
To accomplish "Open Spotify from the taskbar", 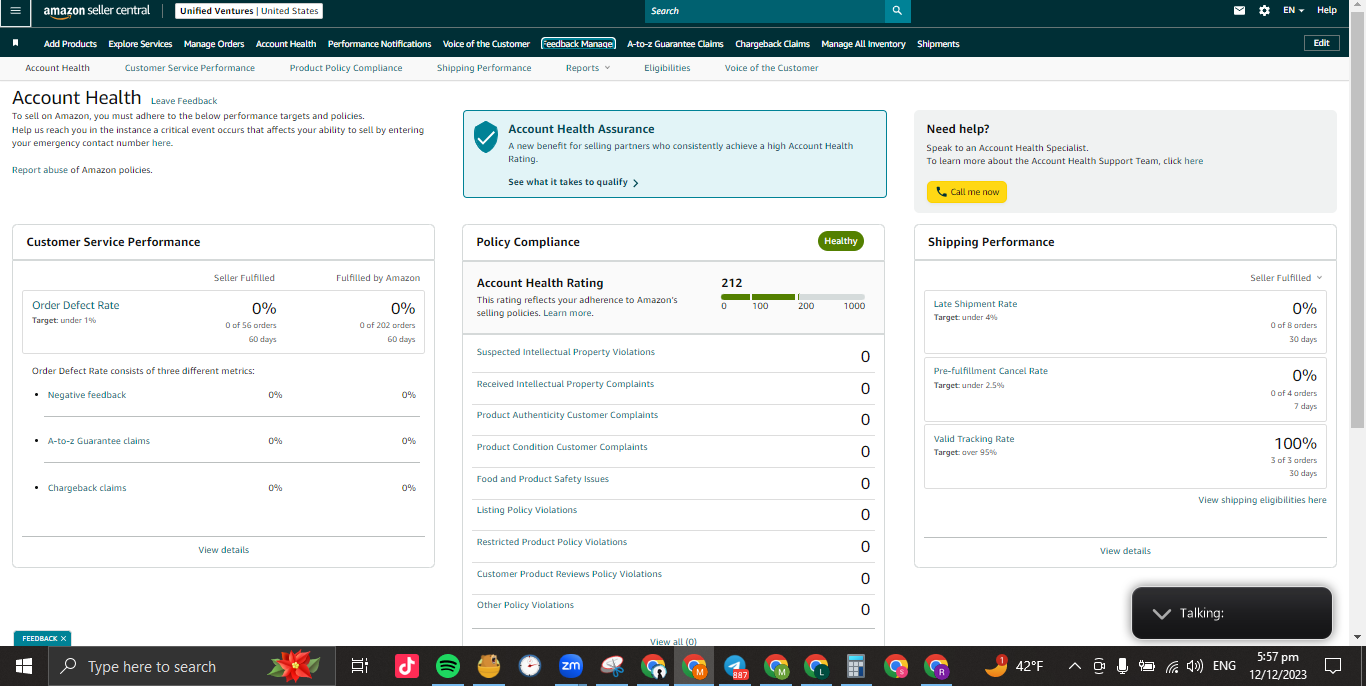I will click(x=448, y=666).
